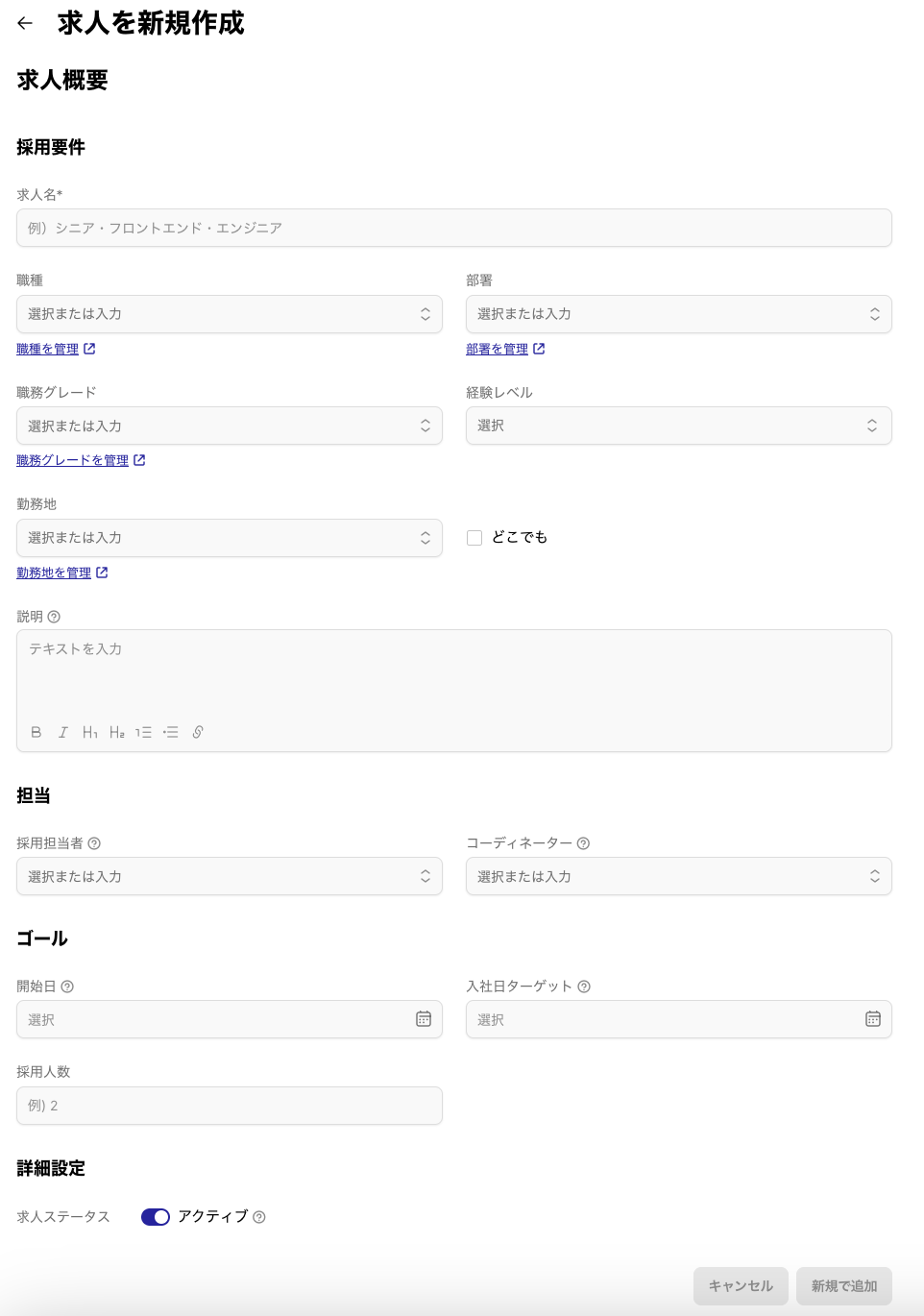The width and height of the screenshot is (924, 1316).
Task: Click external link icon beside 職種を管理
Action: click(89, 349)
